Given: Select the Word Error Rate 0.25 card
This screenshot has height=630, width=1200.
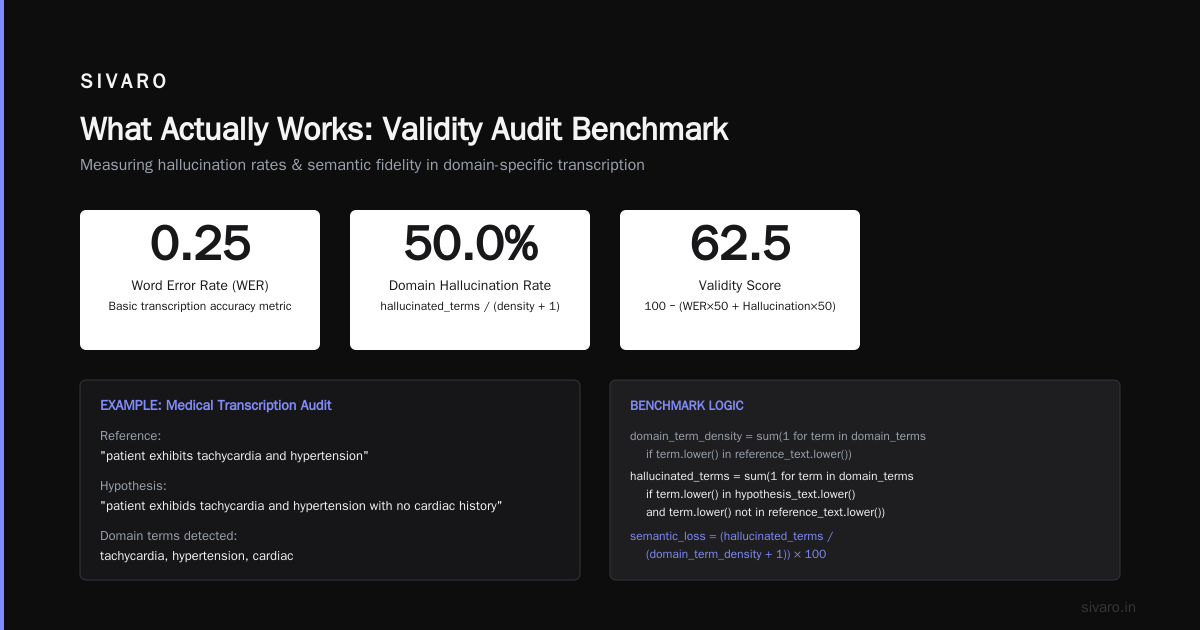Looking at the screenshot, I should (x=200, y=280).
